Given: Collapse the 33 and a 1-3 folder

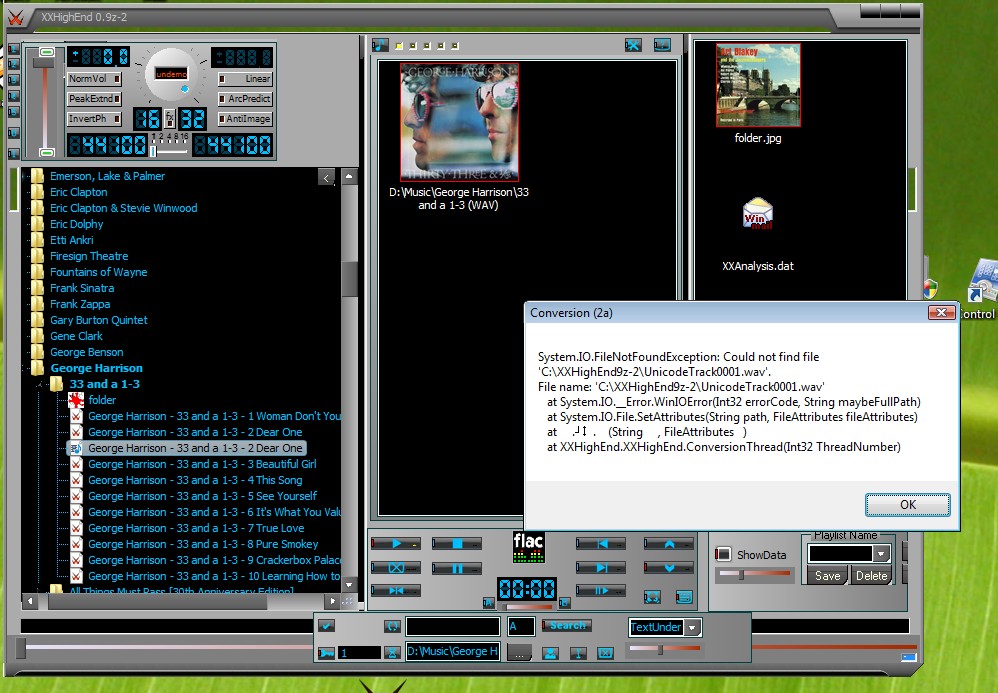Looking at the screenshot, I should pyautogui.click(x=40, y=384).
